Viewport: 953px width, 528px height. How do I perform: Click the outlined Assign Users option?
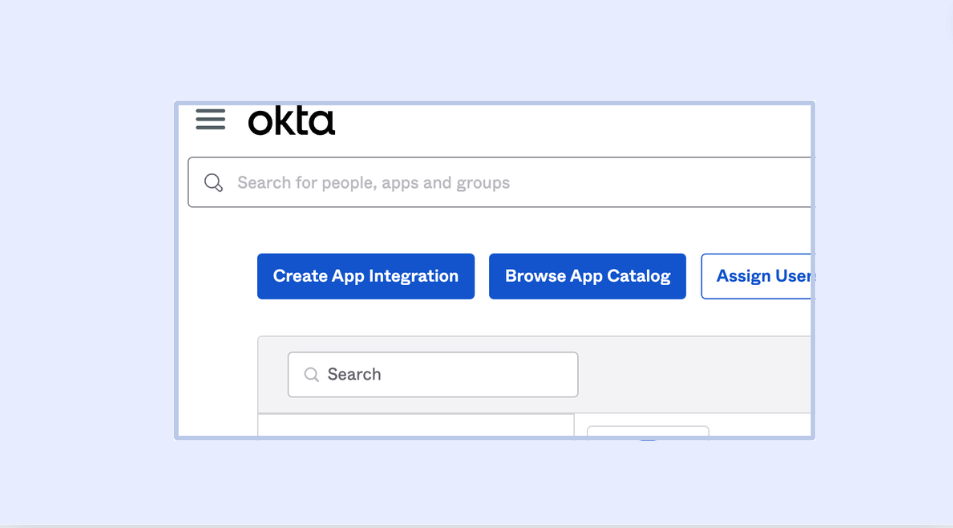(758, 276)
